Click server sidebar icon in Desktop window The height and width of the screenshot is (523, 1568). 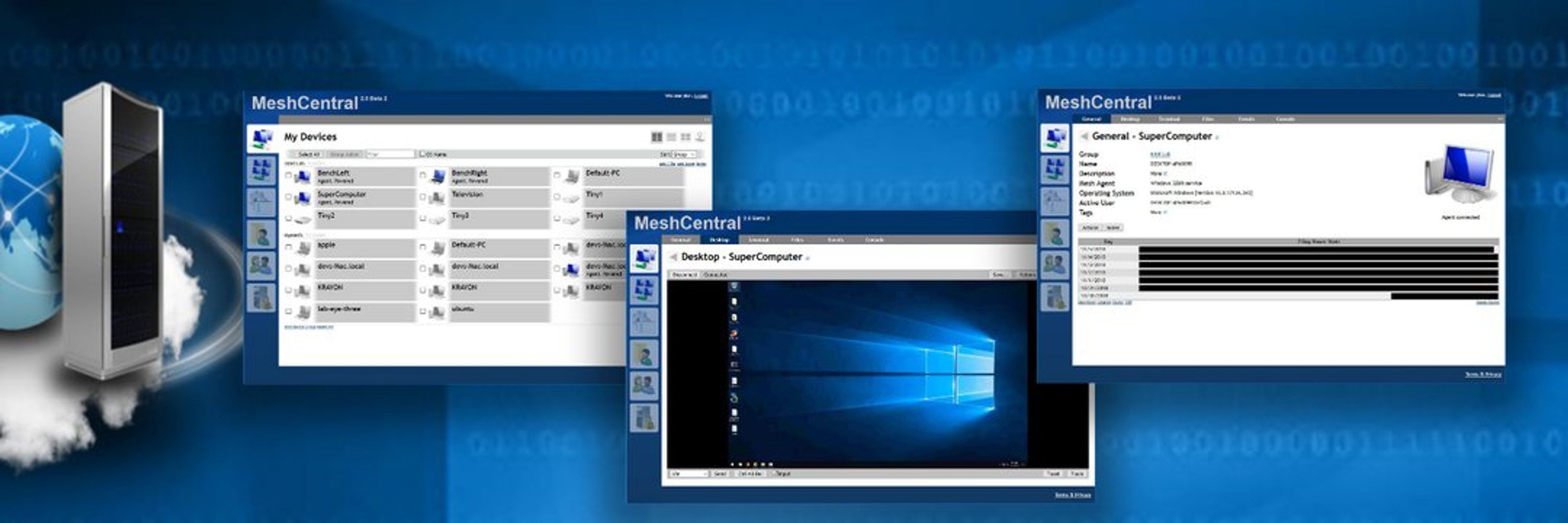pos(643,418)
